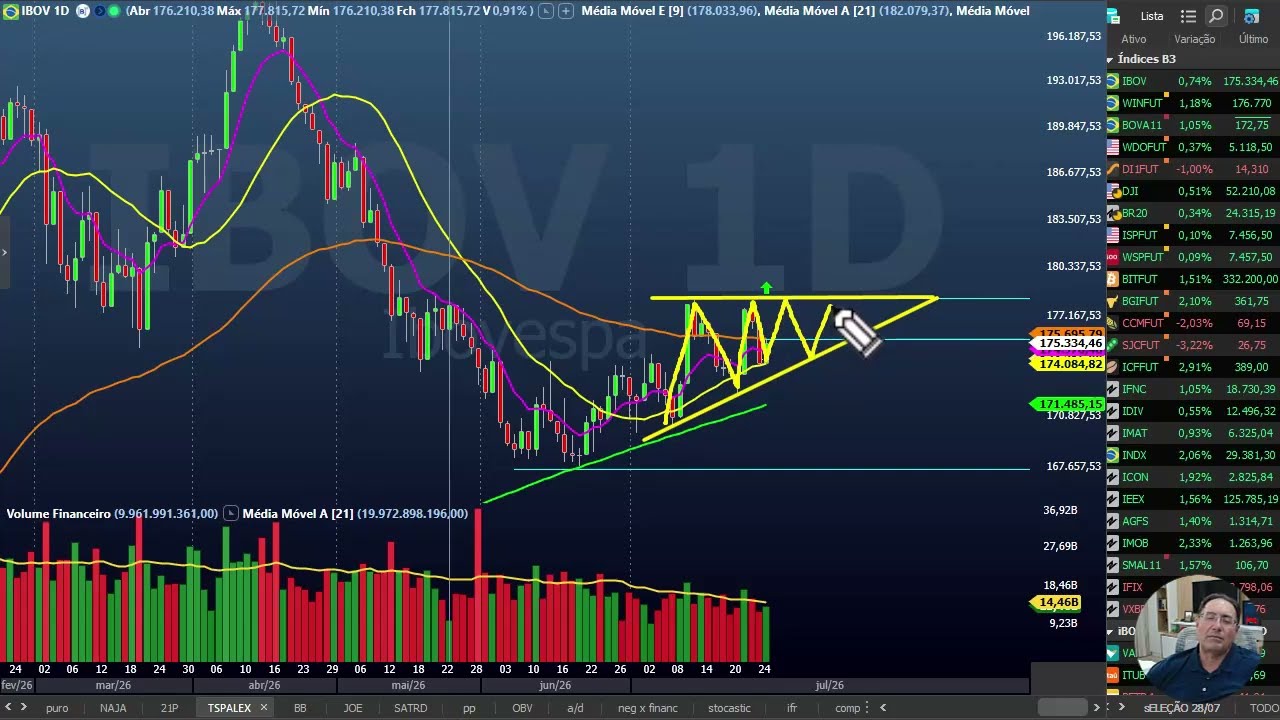Open the pp tab

pos(469,708)
